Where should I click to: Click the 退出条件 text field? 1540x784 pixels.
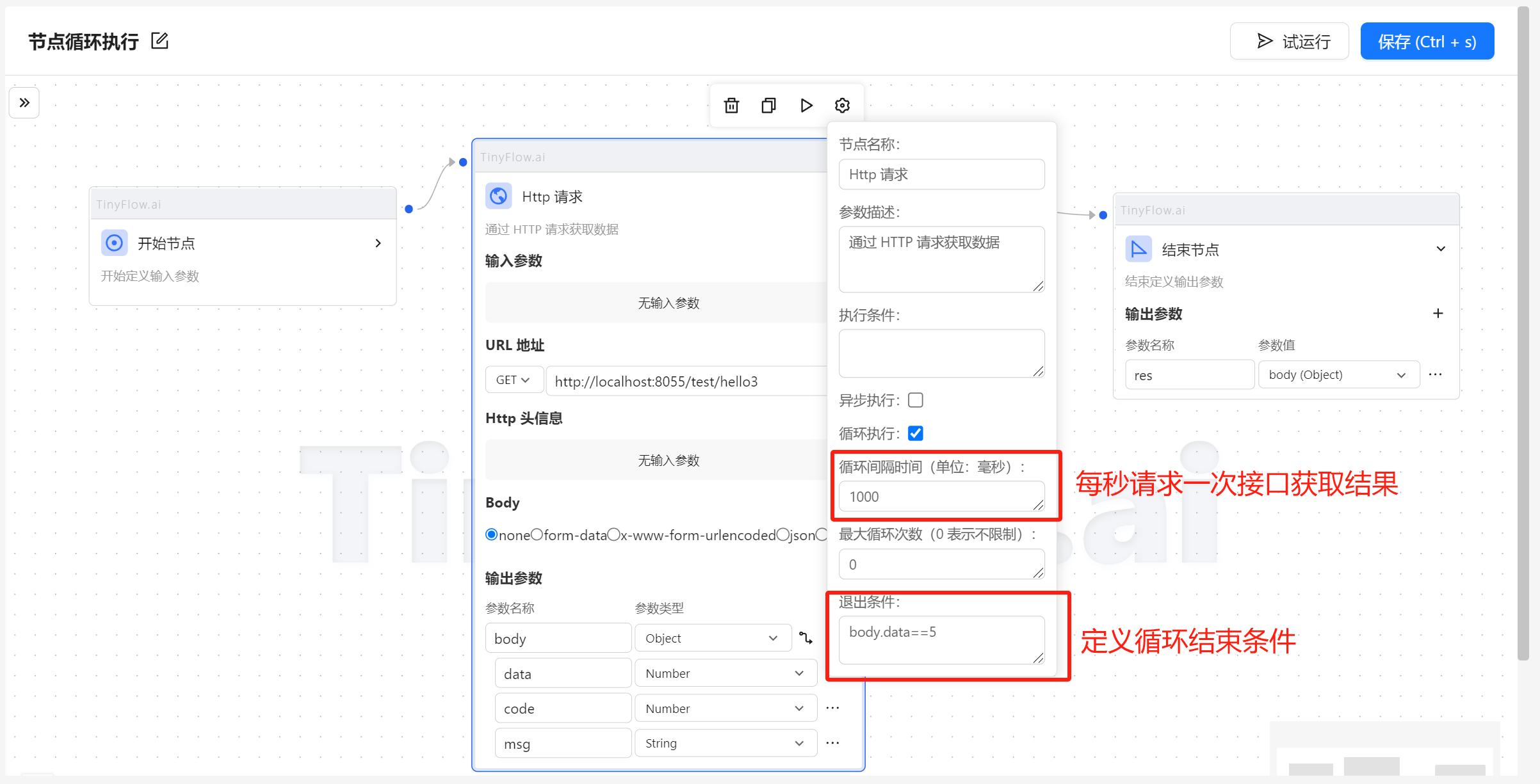pyautogui.click(x=941, y=640)
